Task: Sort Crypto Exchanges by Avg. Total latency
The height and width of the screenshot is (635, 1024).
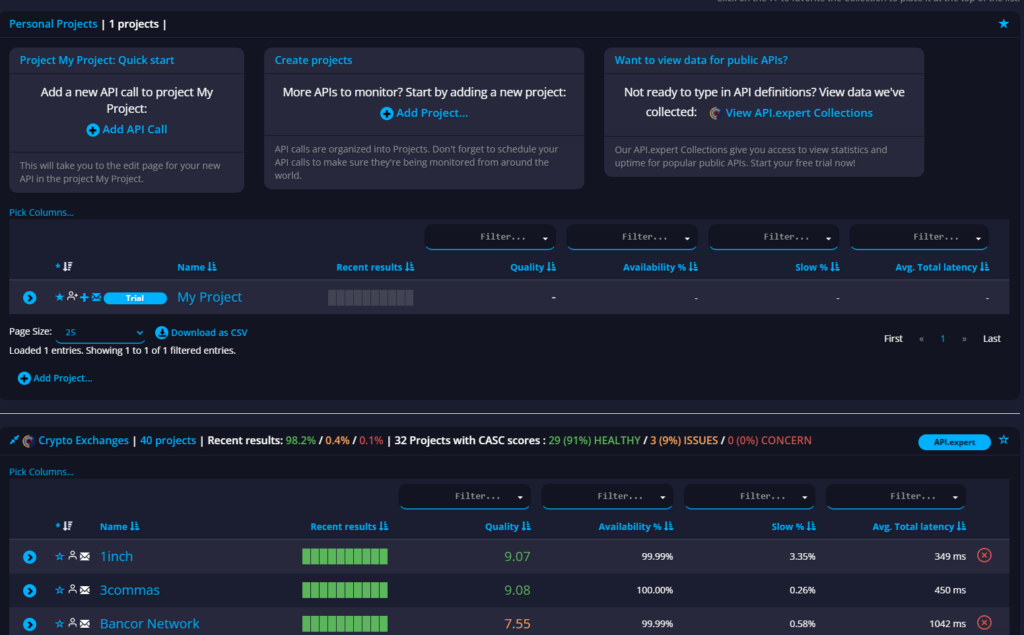Action: 919,526
